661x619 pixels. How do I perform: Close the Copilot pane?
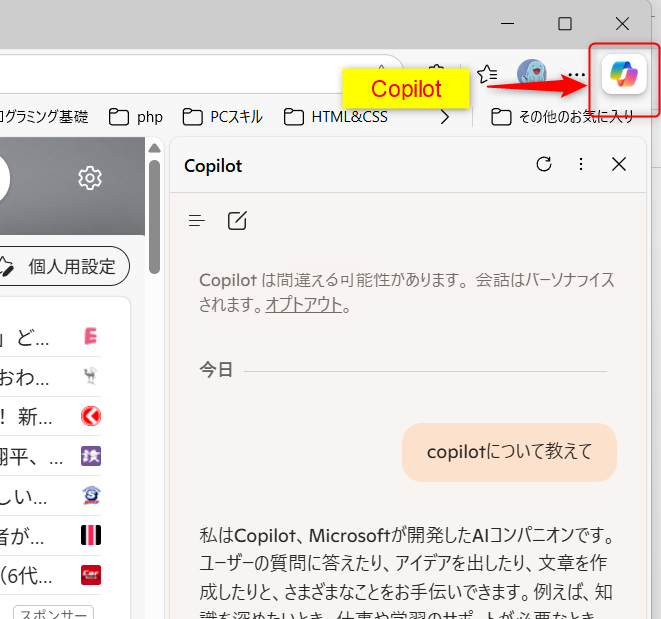(x=619, y=164)
